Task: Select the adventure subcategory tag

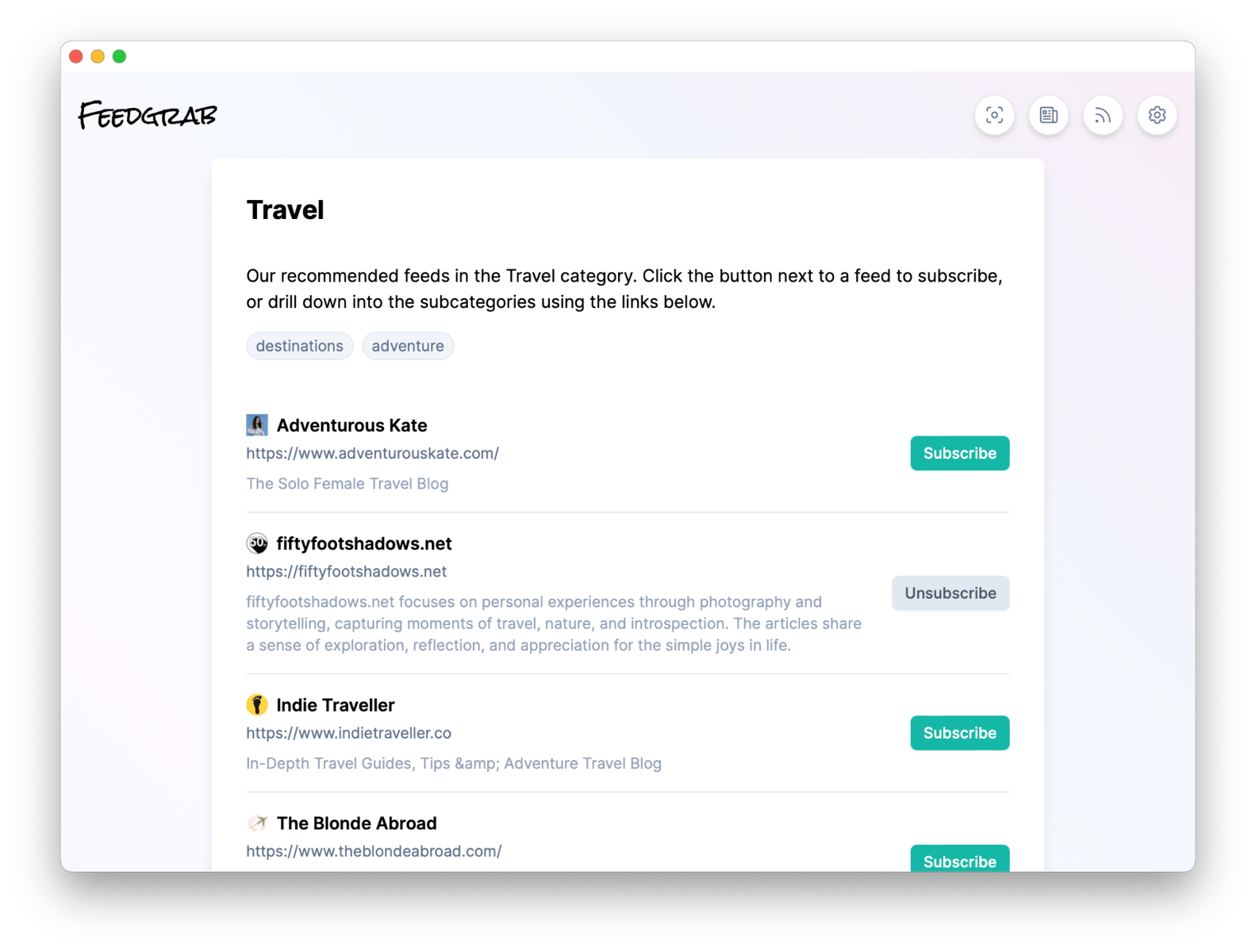Action: pyautogui.click(x=408, y=346)
